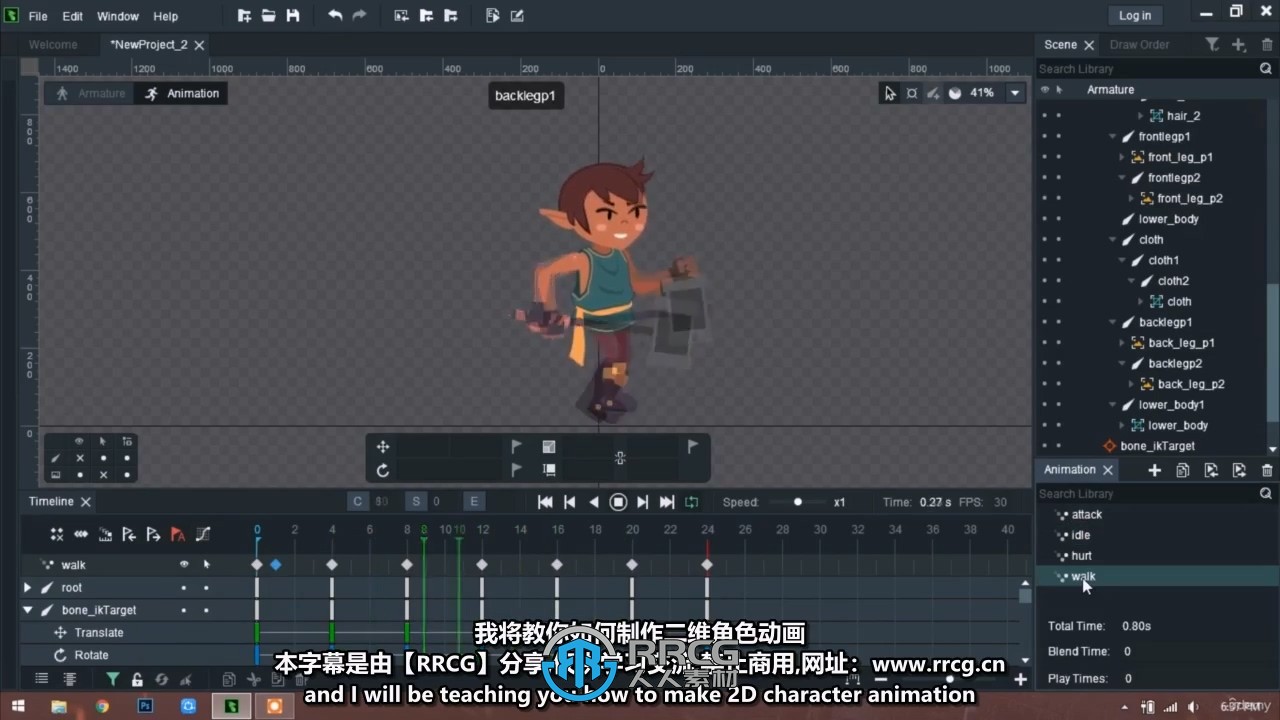The image size is (1280, 720).
Task: Switch to the Draw Order tab
Action: [1139, 45]
